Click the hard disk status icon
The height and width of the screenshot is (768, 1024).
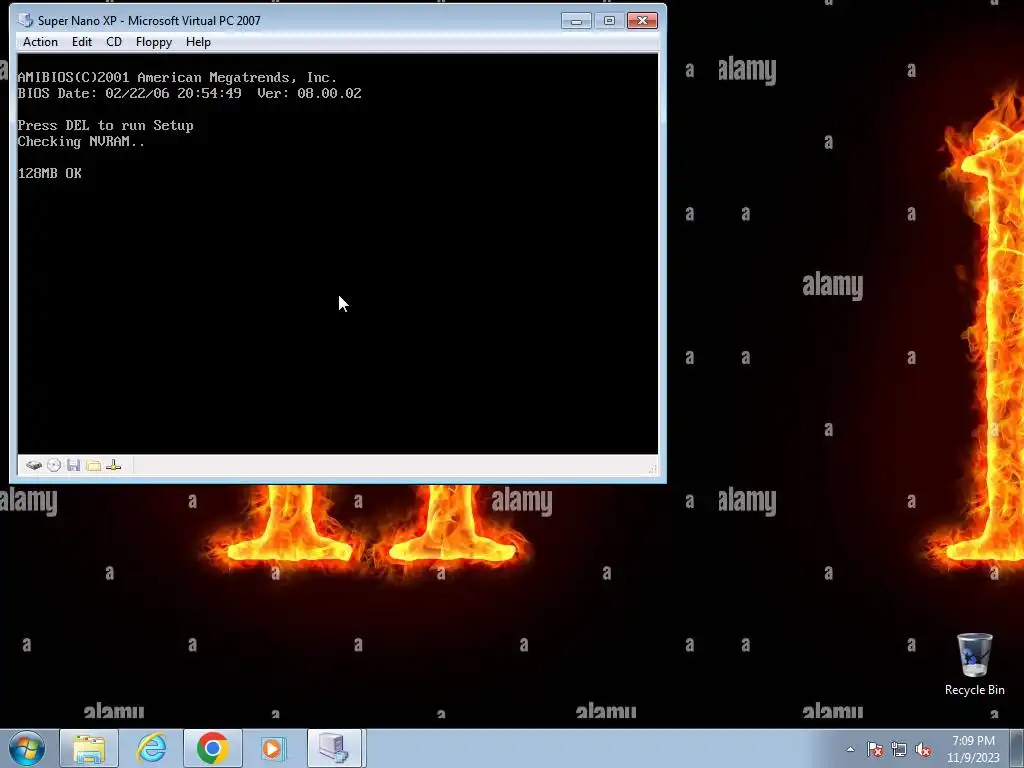[x=34, y=466]
